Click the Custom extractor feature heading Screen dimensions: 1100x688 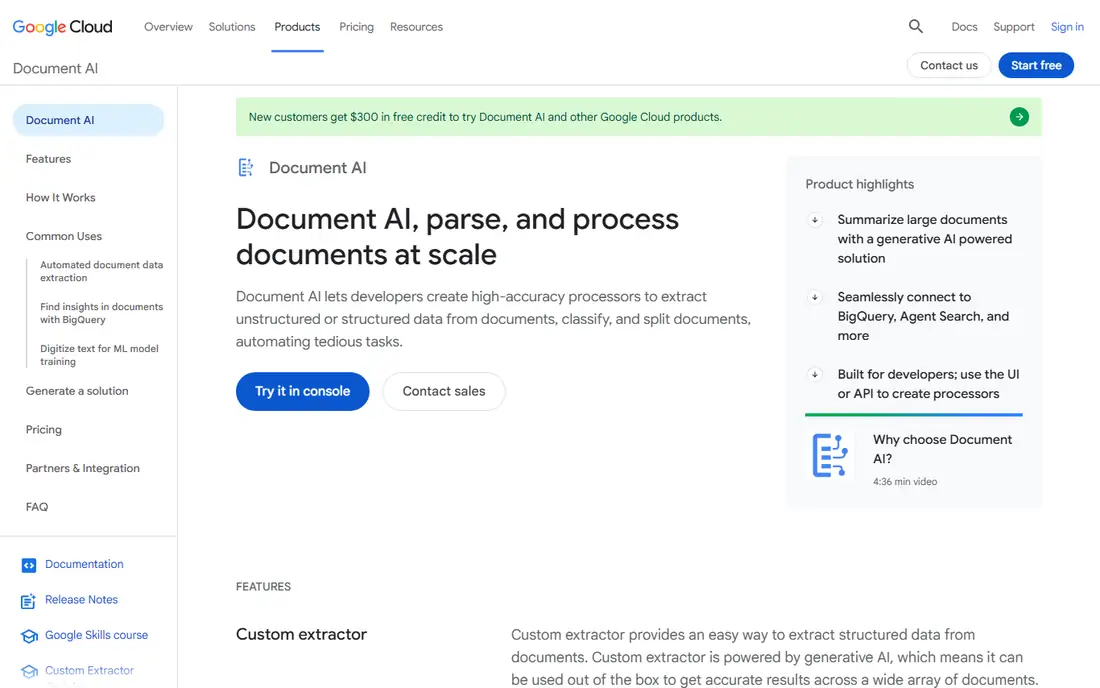pos(301,634)
